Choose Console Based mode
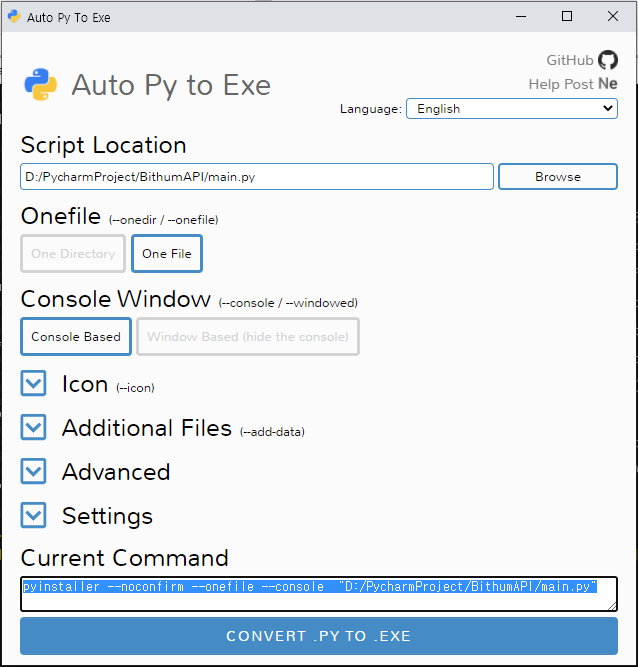The height and width of the screenshot is (667, 638). [76, 336]
